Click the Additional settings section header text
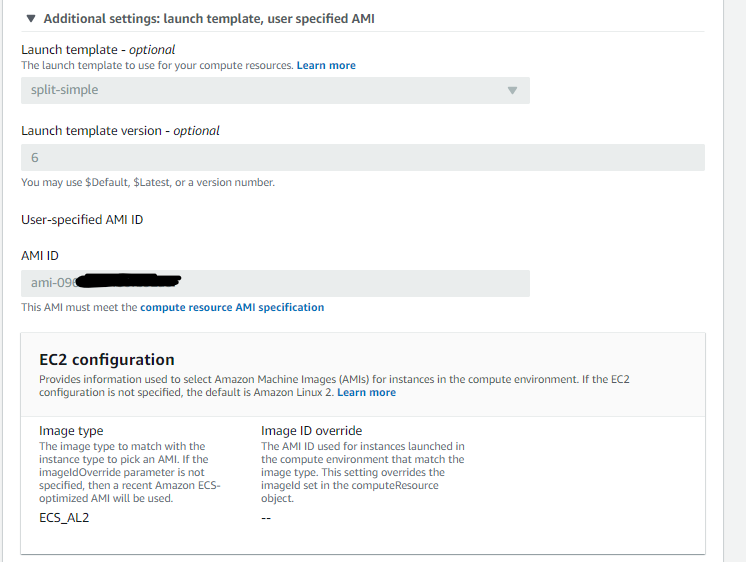 [x=209, y=18]
